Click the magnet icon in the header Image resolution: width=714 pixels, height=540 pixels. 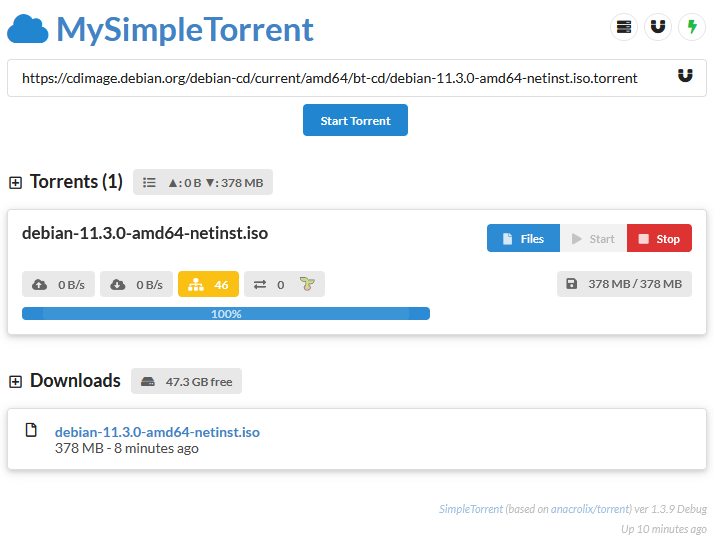tap(657, 27)
